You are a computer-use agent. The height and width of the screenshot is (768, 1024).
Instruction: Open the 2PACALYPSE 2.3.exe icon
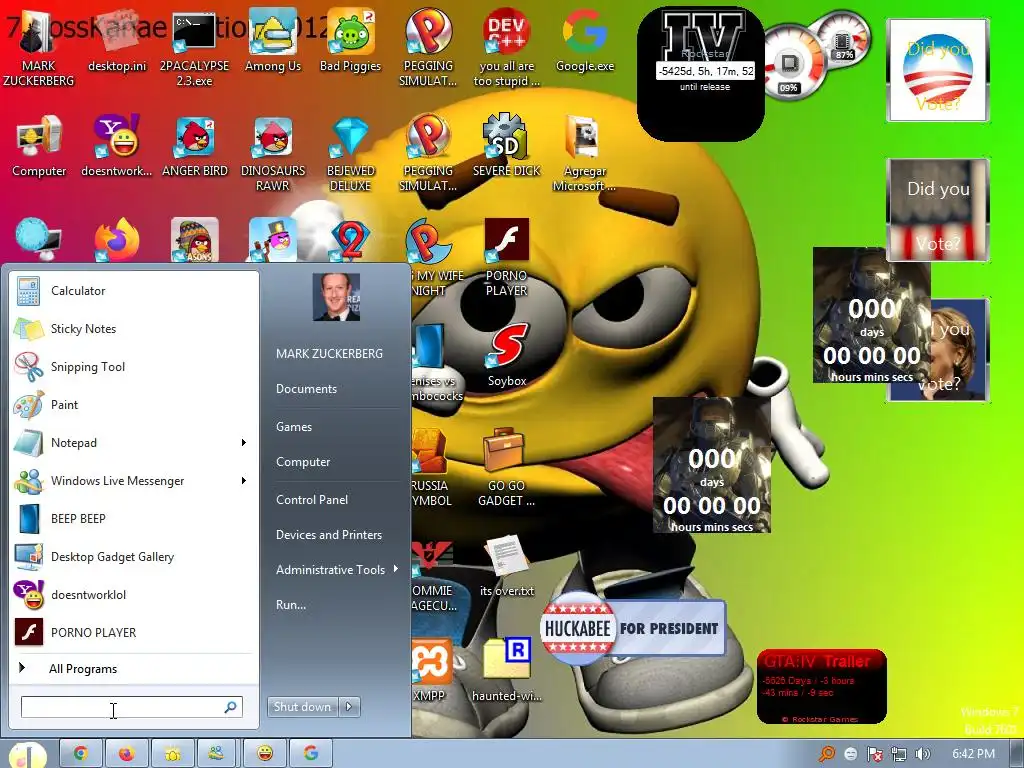pos(195,48)
